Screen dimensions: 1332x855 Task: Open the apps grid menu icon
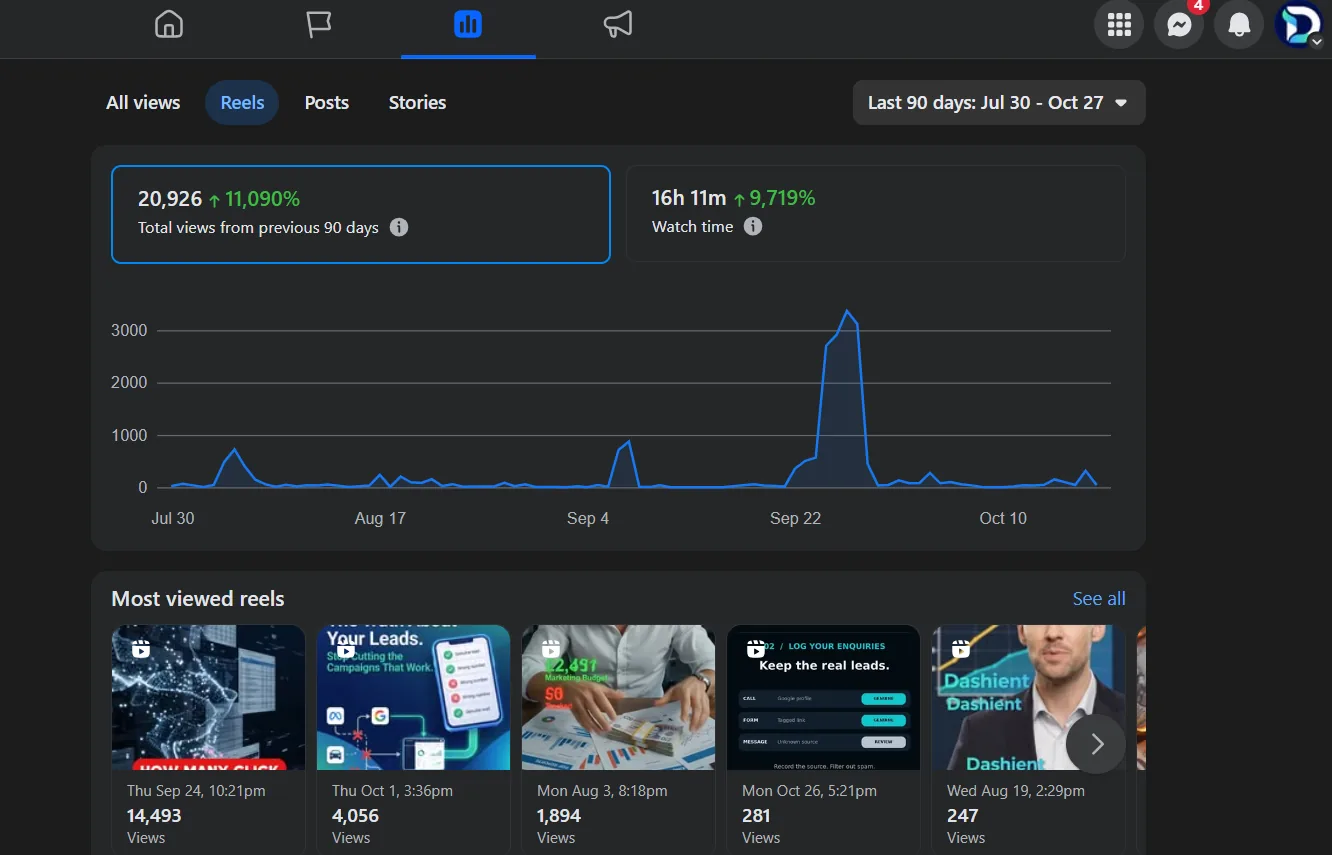1119,24
